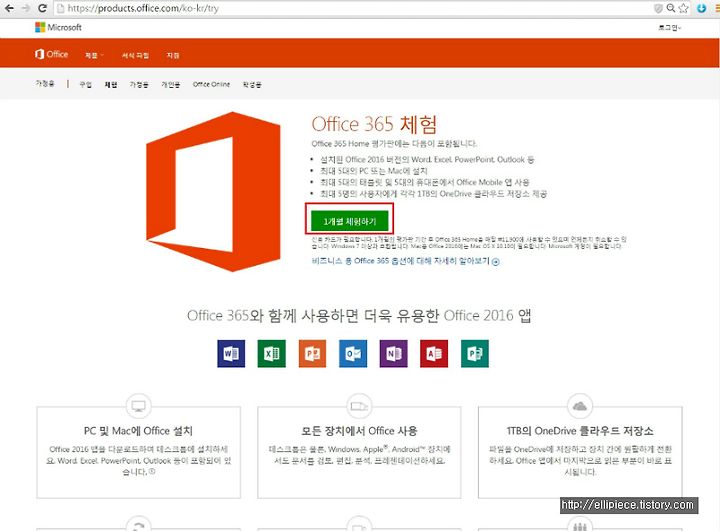Click the address bar URL field
Viewport: 720px width, 531px height.
[354, 8]
